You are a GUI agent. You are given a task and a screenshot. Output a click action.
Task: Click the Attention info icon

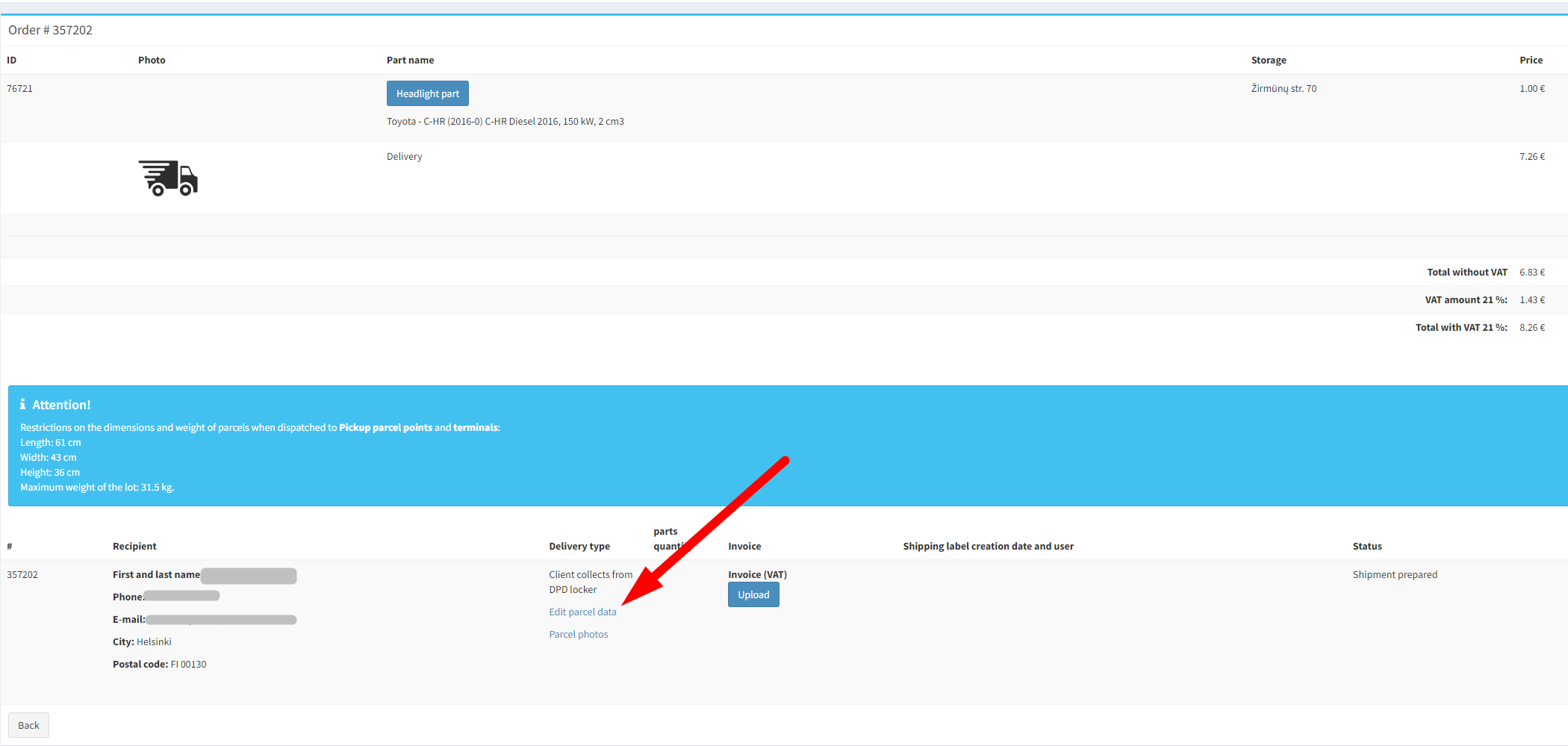click(x=22, y=404)
